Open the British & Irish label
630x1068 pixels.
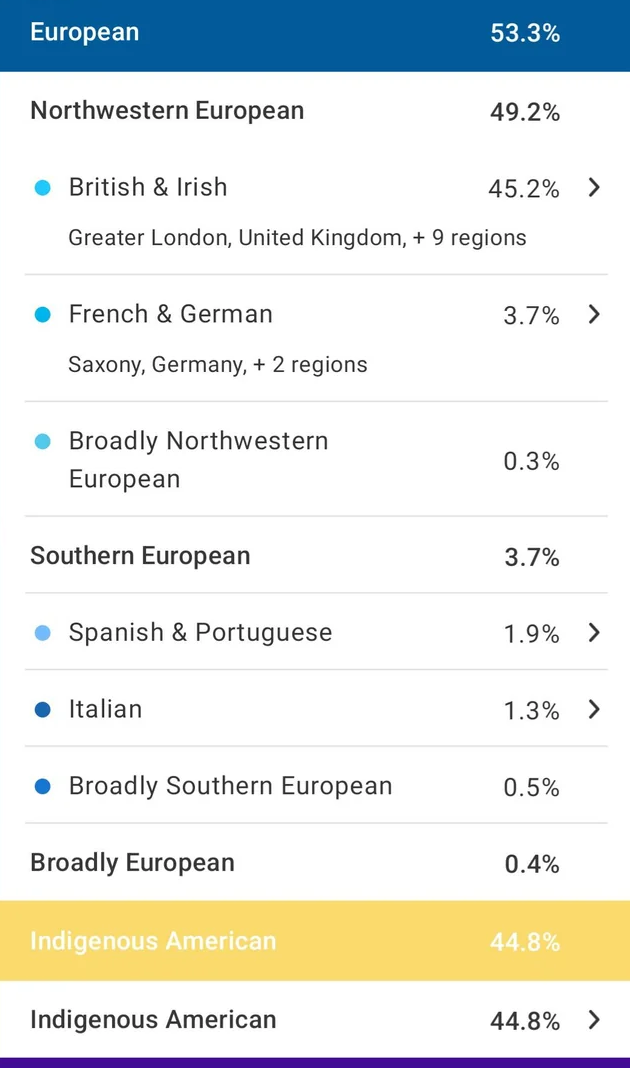[x=148, y=187]
